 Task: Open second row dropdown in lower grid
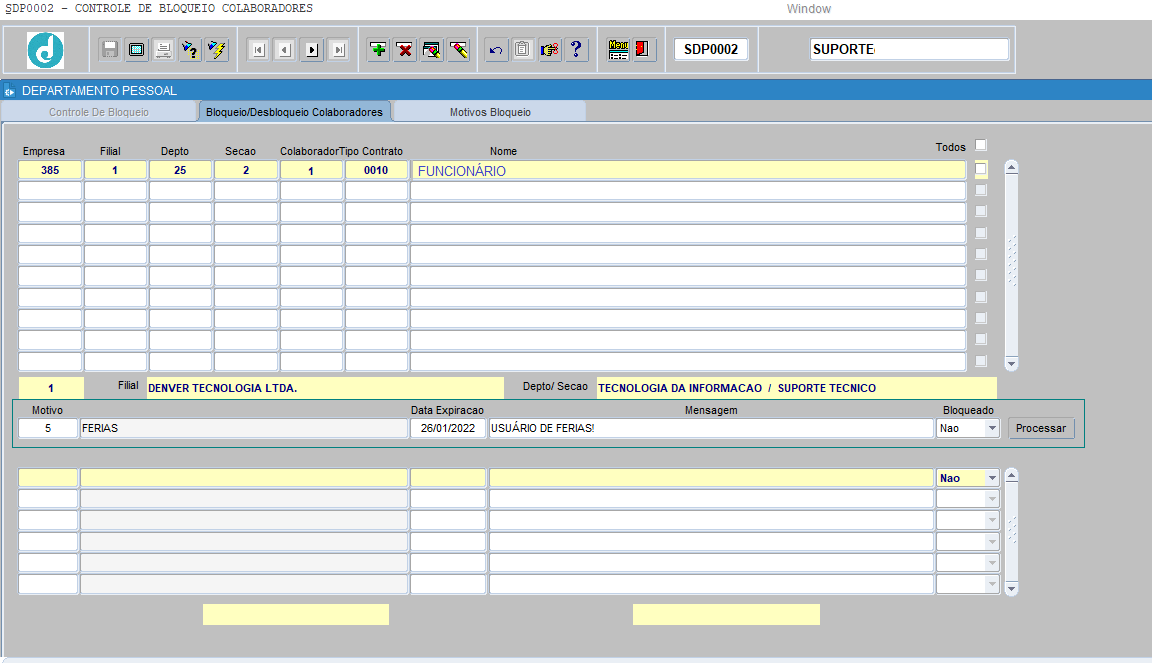click(x=993, y=499)
